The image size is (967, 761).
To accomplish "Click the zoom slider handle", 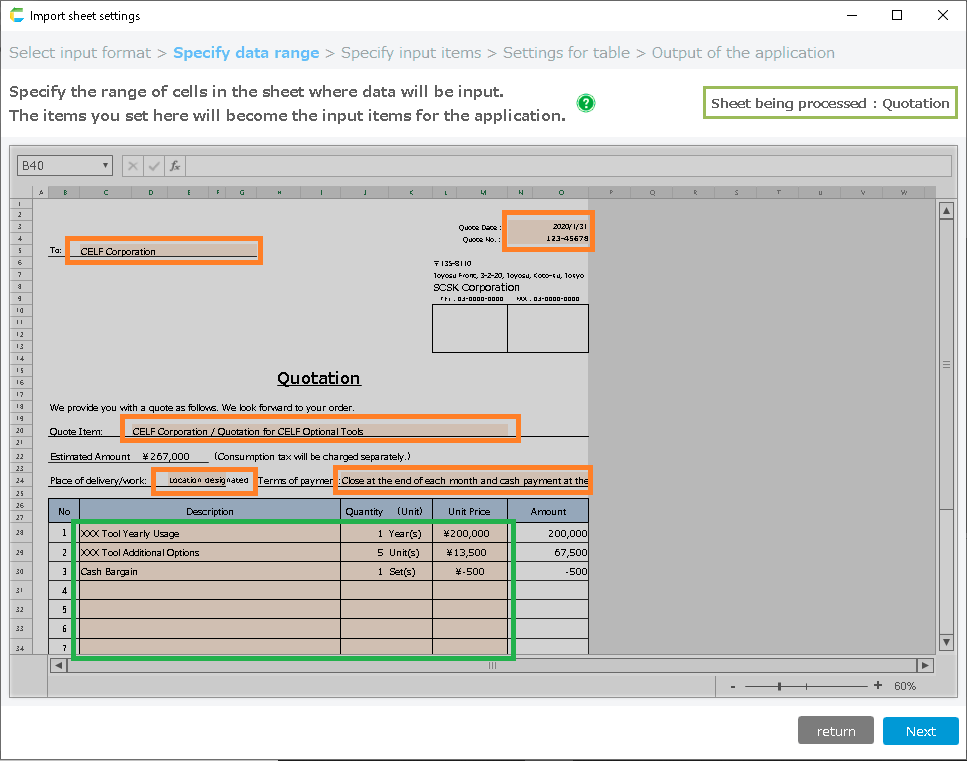I will 779,686.
